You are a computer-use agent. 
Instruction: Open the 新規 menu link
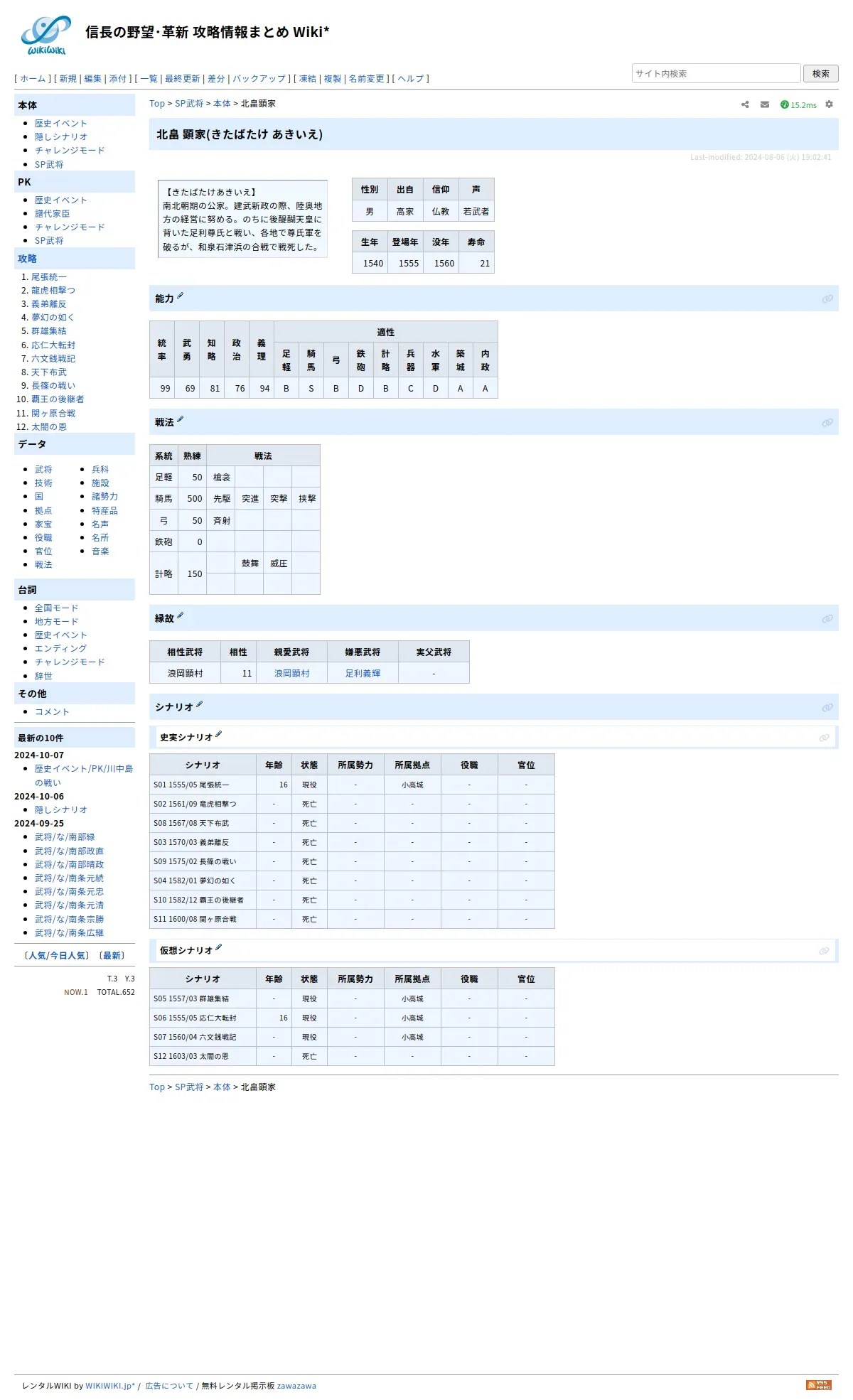coord(68,79)
